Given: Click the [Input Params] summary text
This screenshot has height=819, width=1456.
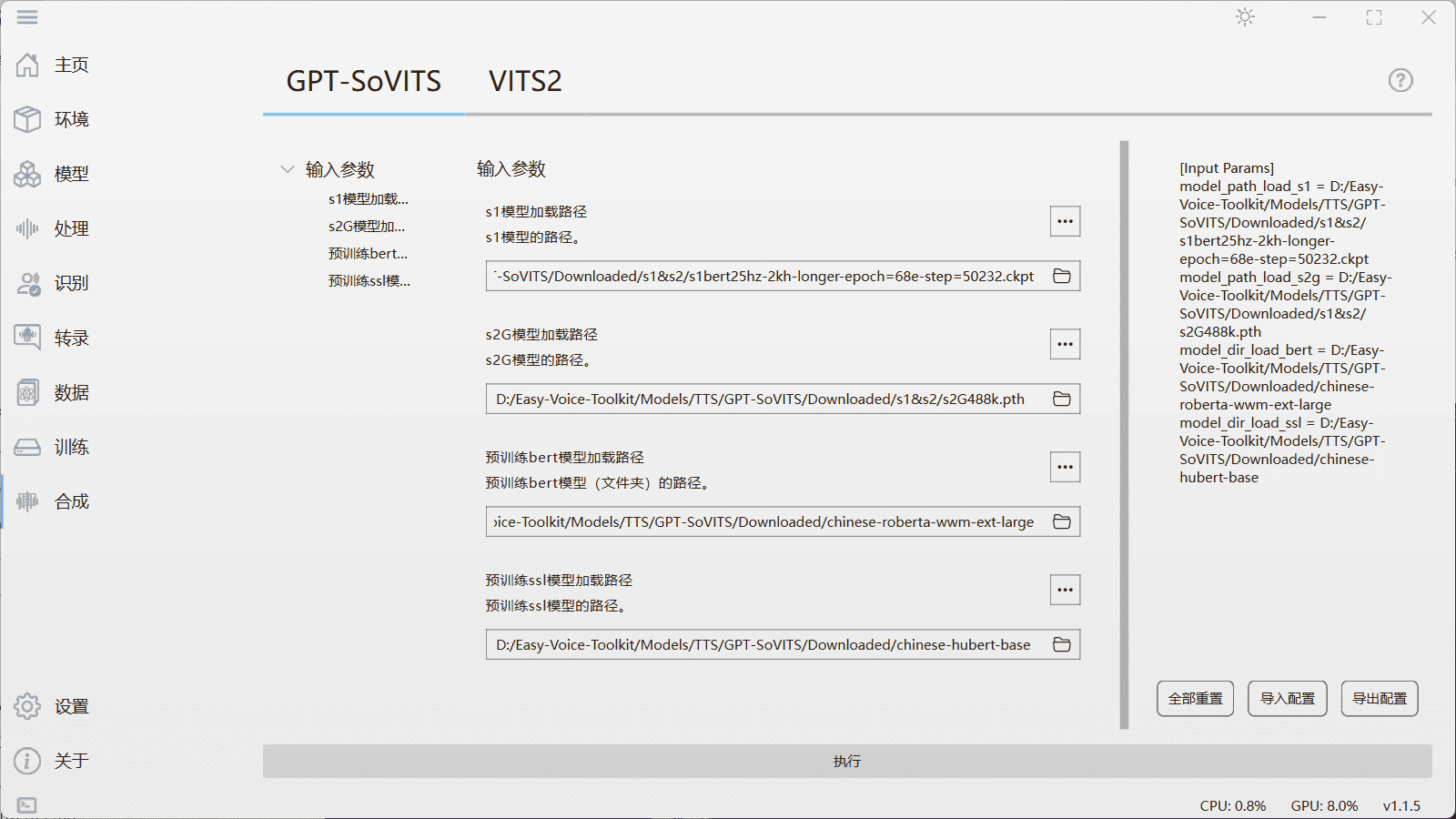Looking at the screenshot, I should click(1227, 168).
